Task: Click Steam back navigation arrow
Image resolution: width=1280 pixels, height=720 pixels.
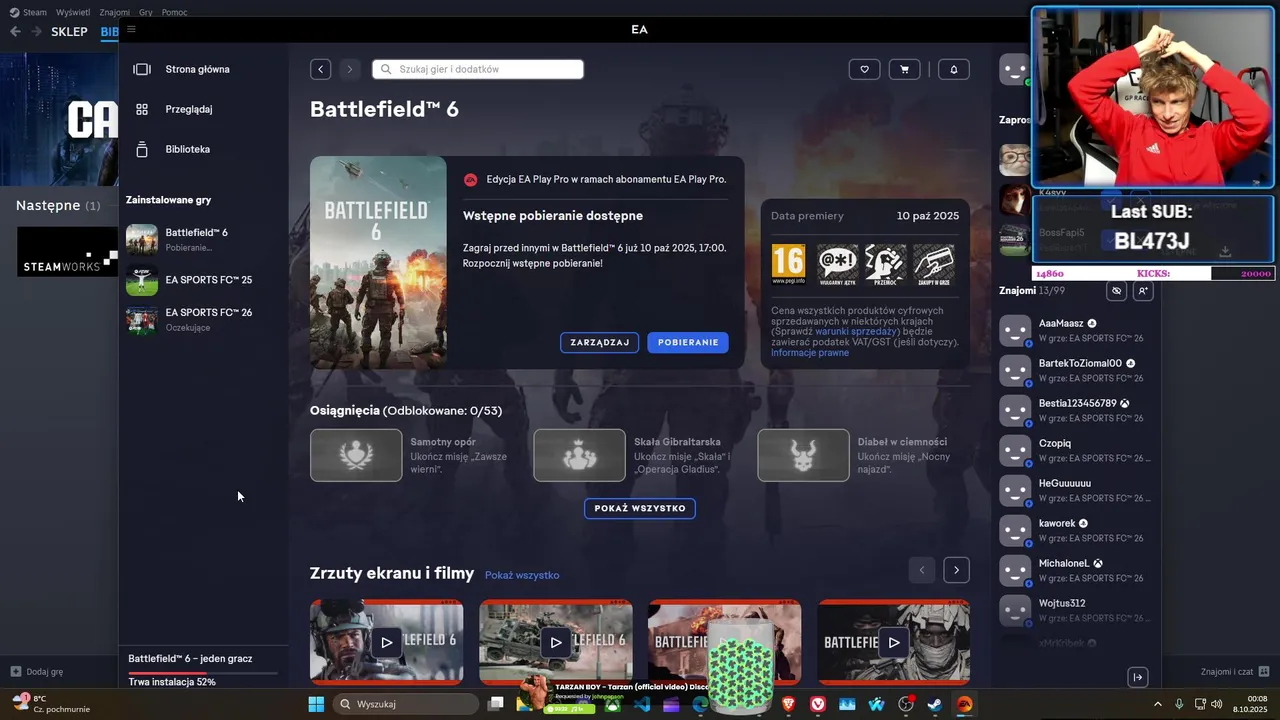Action: (x=15, y=31)
